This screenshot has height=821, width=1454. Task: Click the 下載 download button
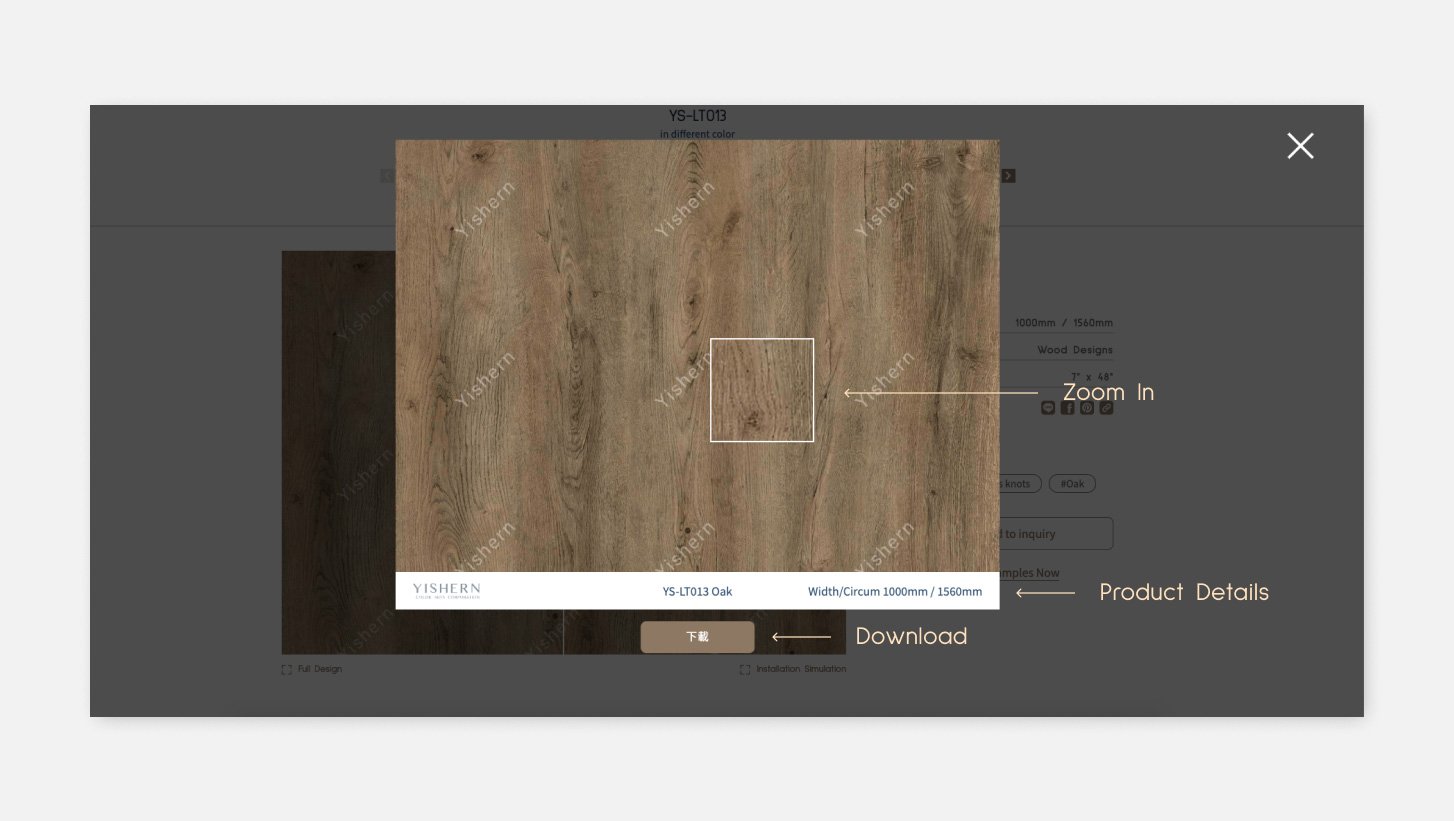click(697, 637)
